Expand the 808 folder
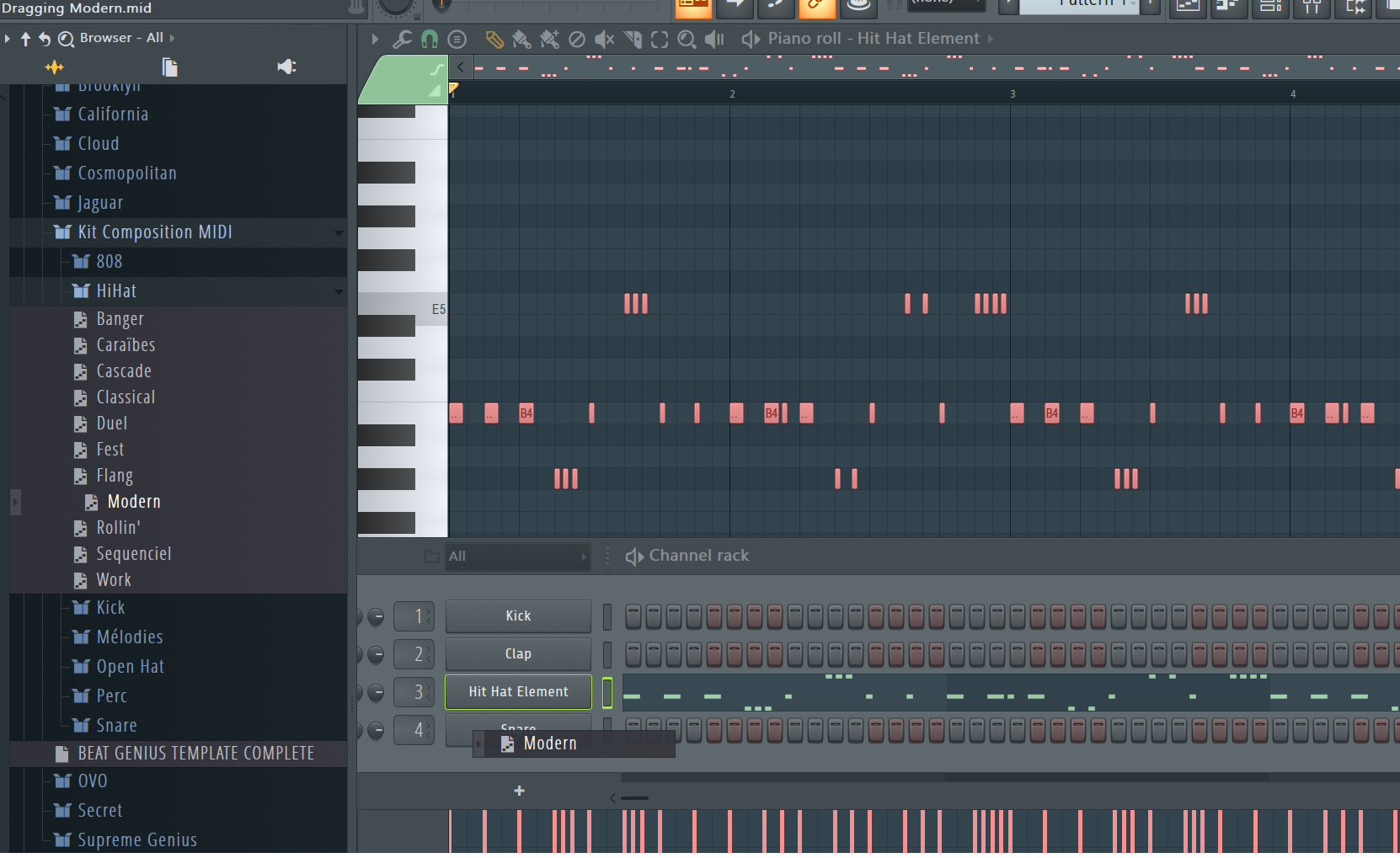The width and height of the screenshot is (1400, 858). (x=110, y=262)
